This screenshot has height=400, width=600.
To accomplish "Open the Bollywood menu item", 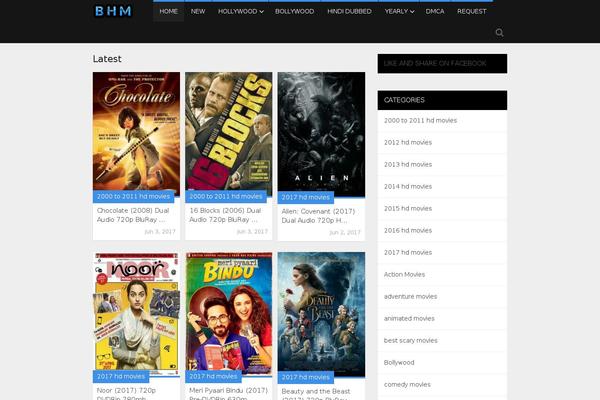I will (294, 11).
